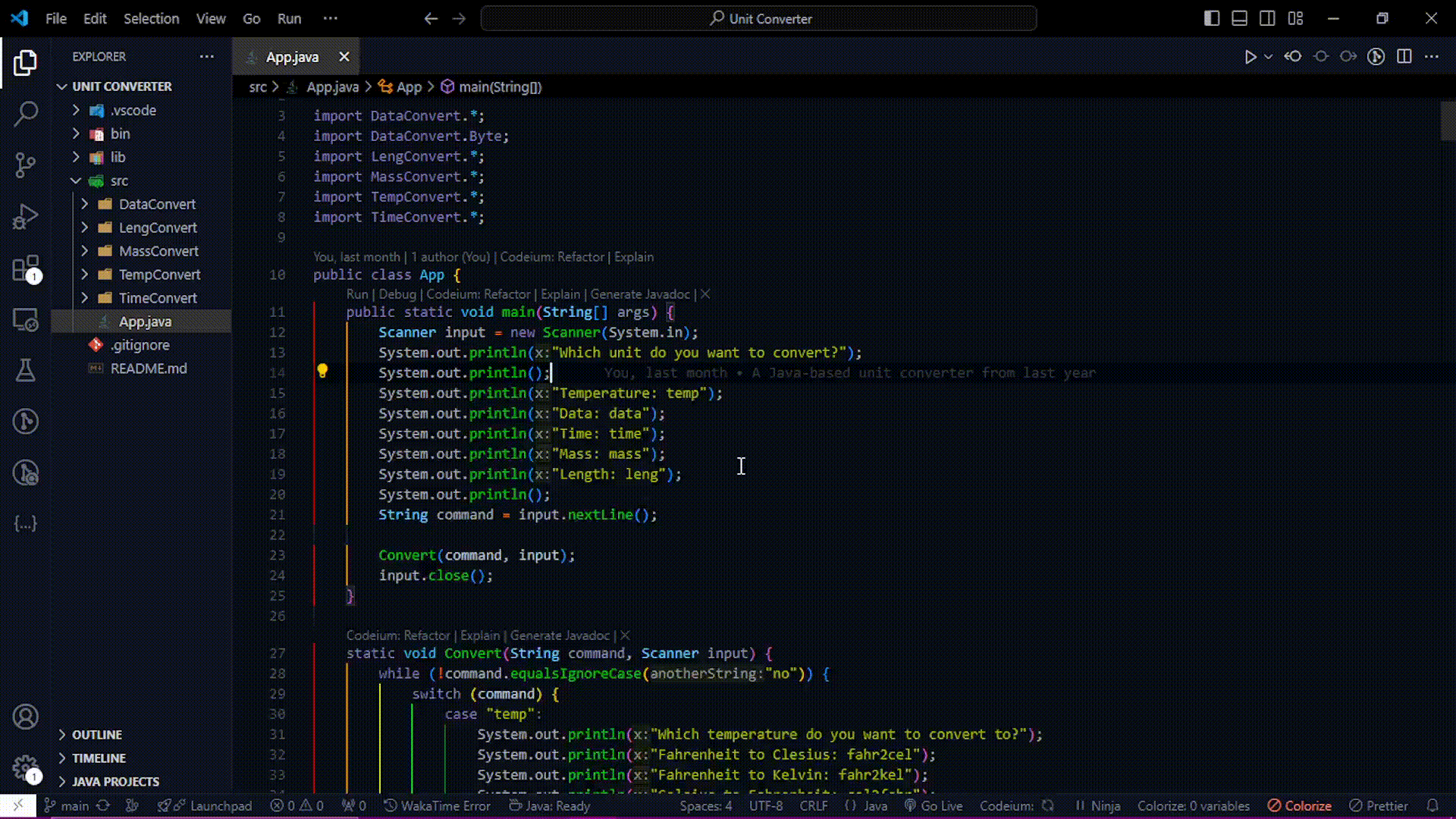This screenshot has width=1456, height=819.
Task: Open Codeium status item
Action: 1017,805
